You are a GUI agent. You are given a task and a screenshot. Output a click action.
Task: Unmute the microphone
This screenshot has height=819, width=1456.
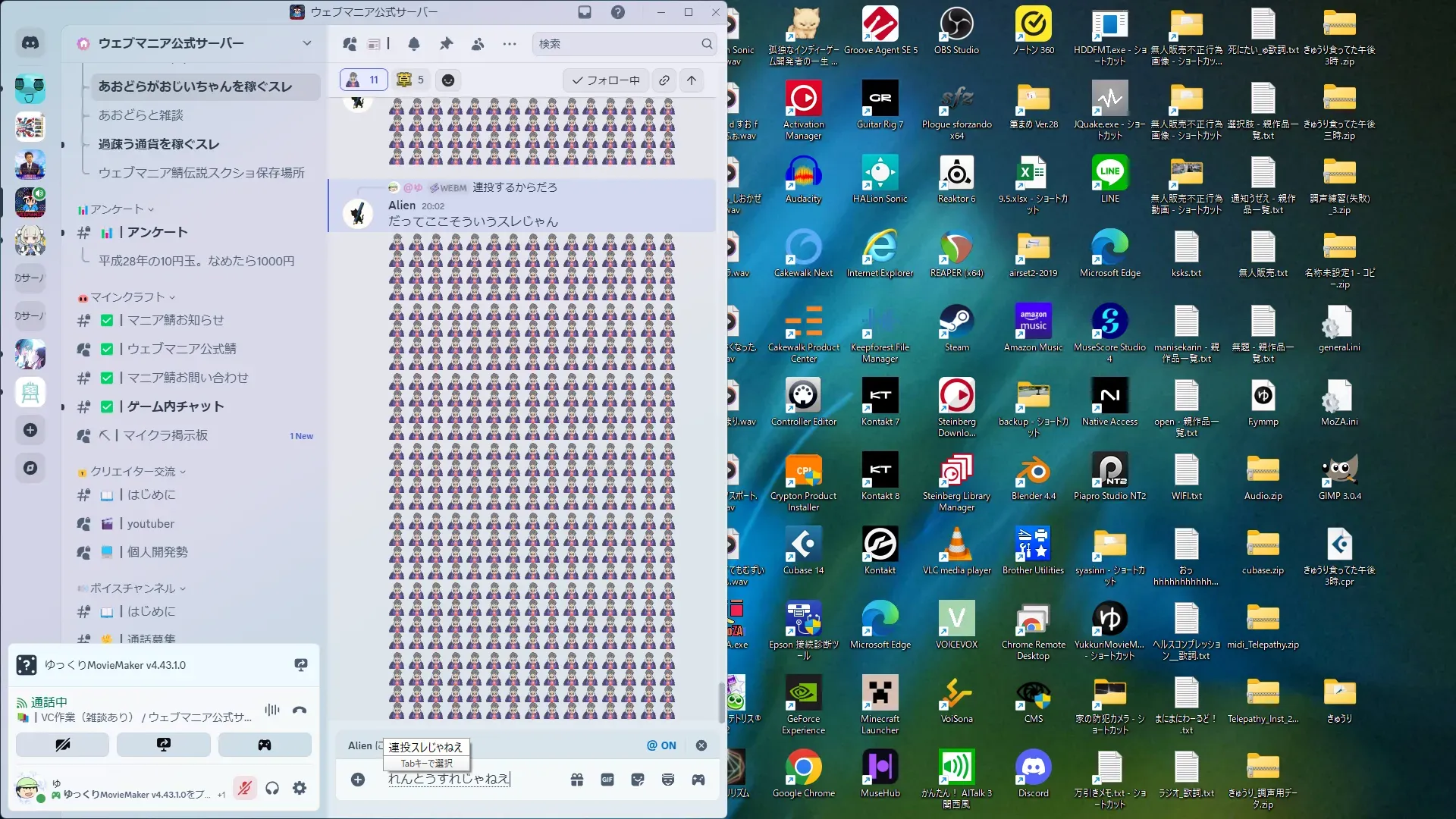point(244,789)
